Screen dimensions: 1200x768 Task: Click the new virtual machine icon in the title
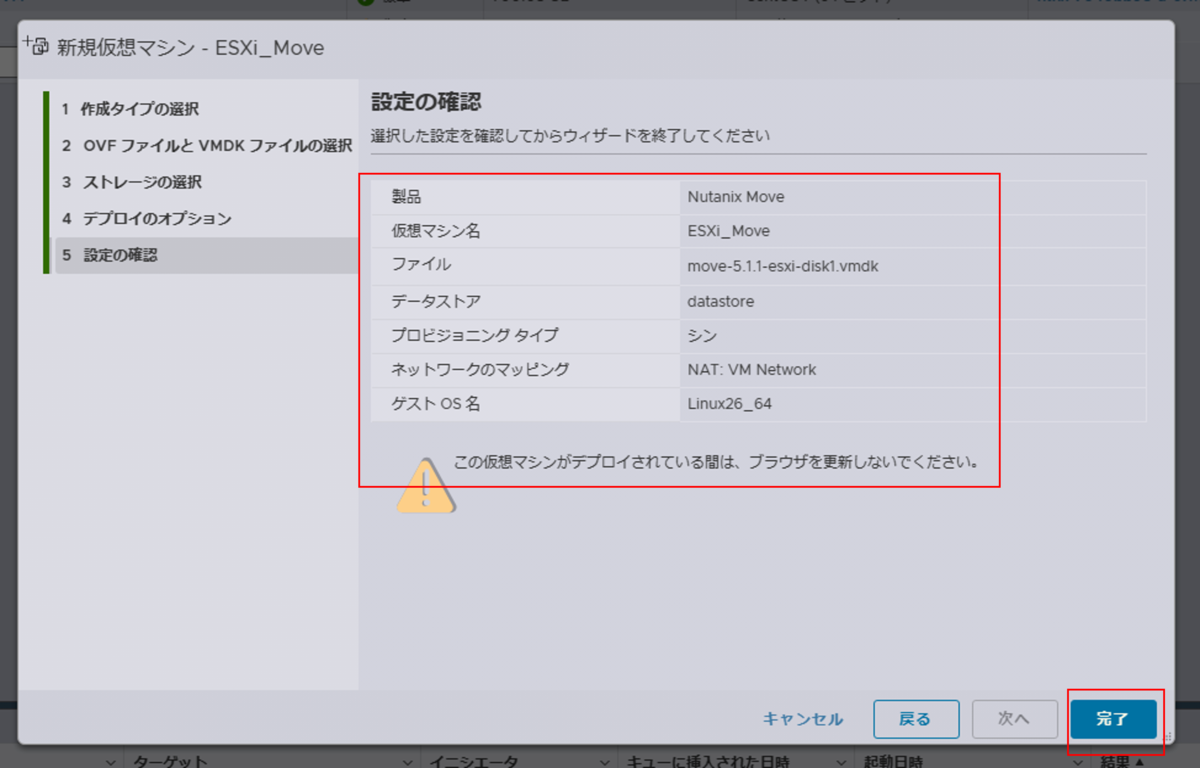[x=36, y=46]
